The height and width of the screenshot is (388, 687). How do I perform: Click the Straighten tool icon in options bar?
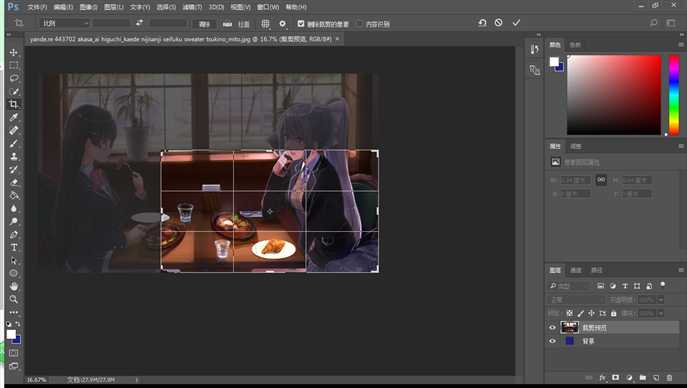227,24
